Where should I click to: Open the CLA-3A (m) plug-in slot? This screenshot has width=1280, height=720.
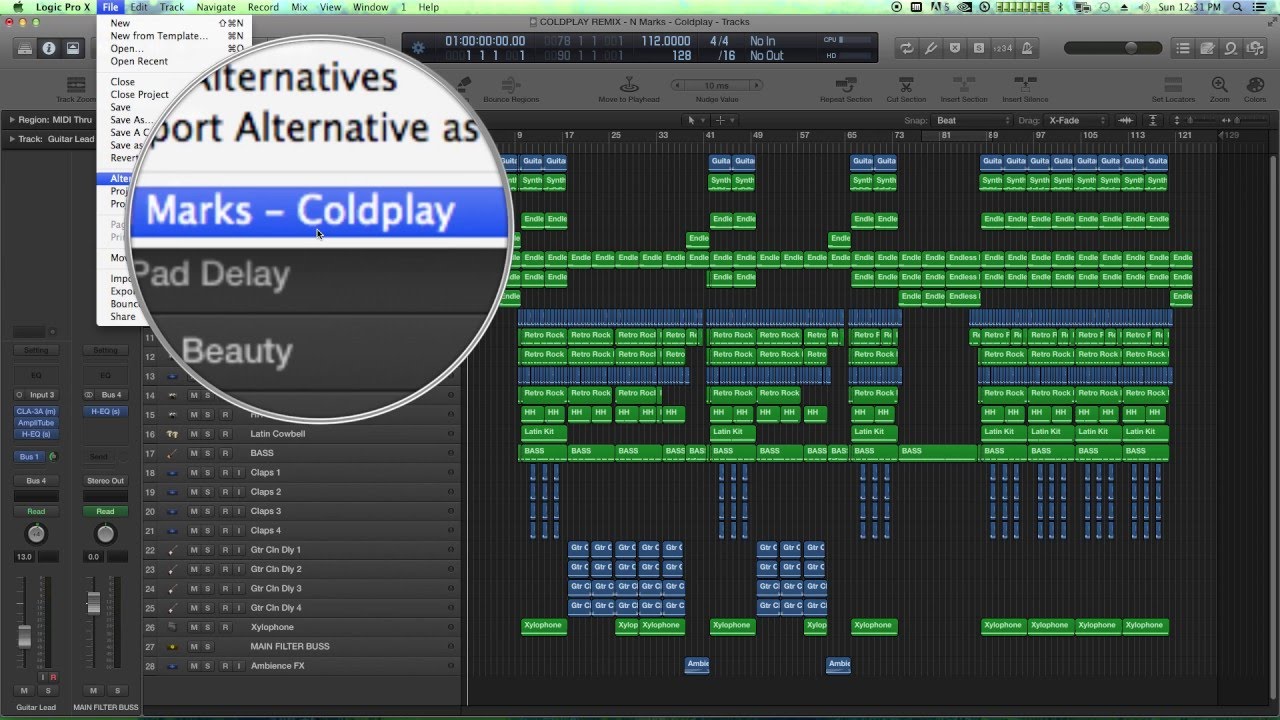pos(36,412)
